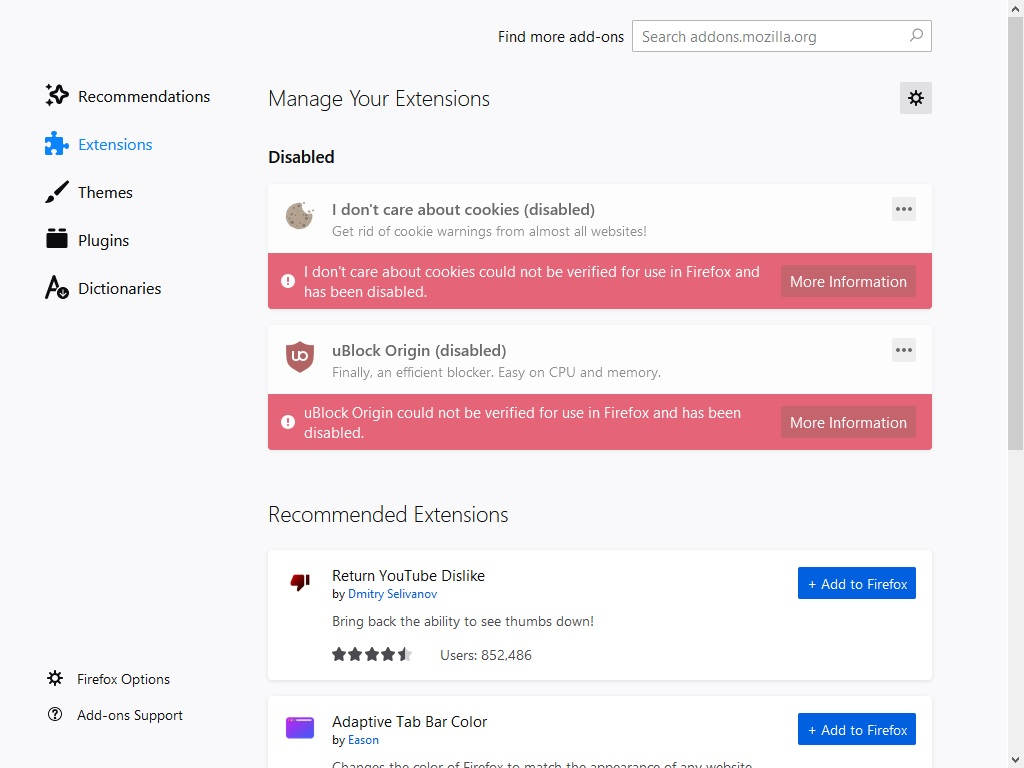
Task: Click the magnifier icon in add-ons search
Action: pyautogui.click(x=916, y=36)
